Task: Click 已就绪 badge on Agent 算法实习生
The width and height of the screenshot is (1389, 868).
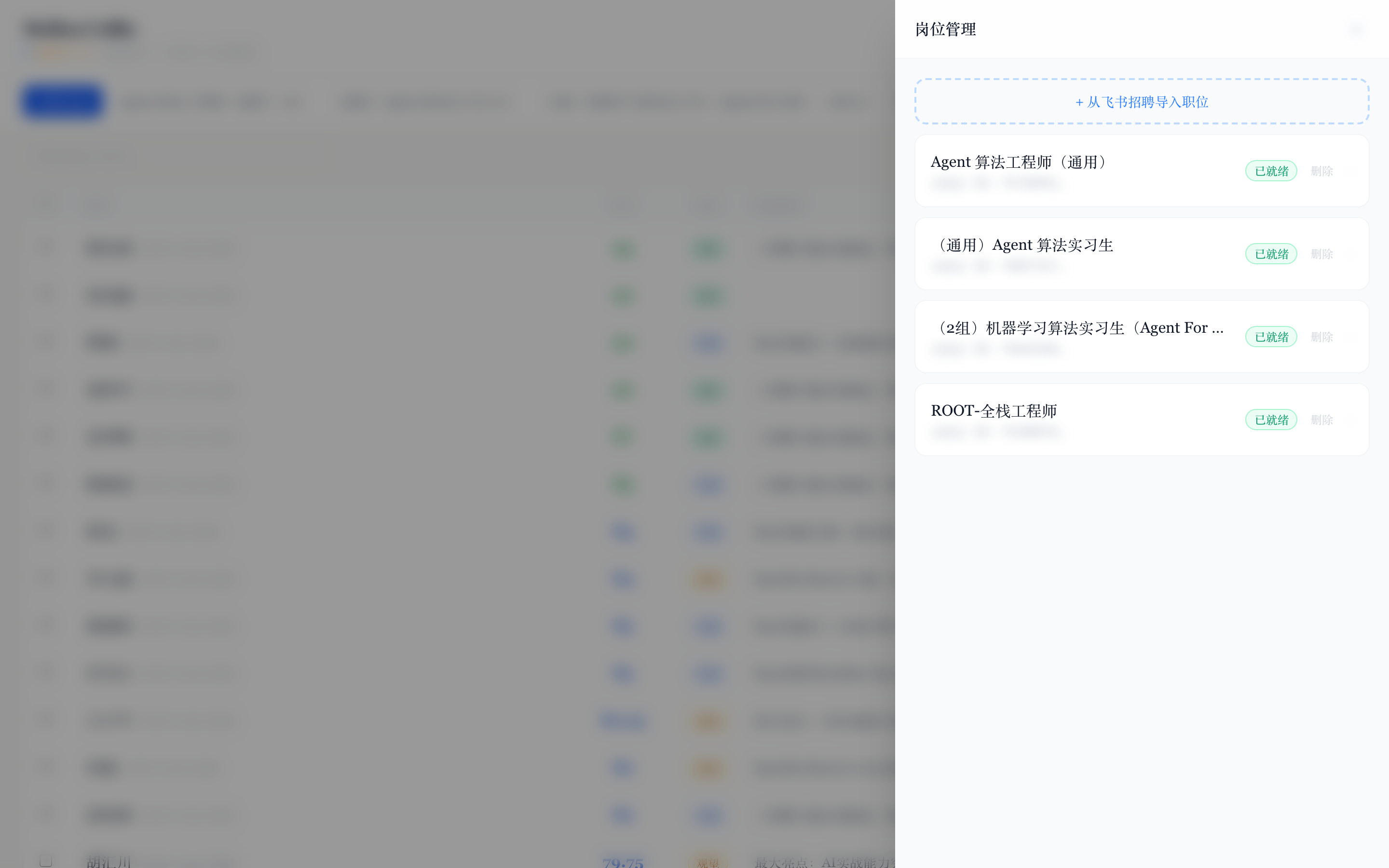Action: click(1271, 254)
